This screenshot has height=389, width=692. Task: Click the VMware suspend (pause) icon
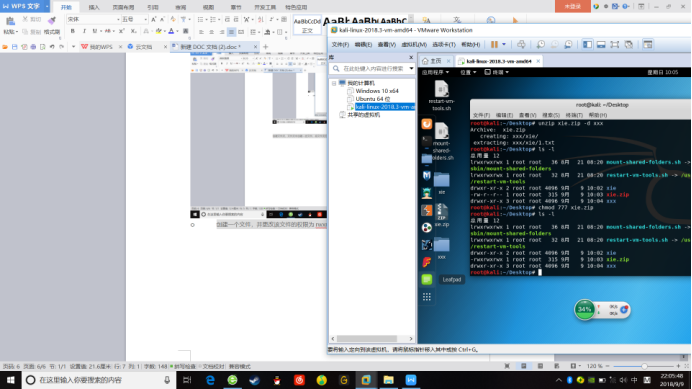click(494, 45)
